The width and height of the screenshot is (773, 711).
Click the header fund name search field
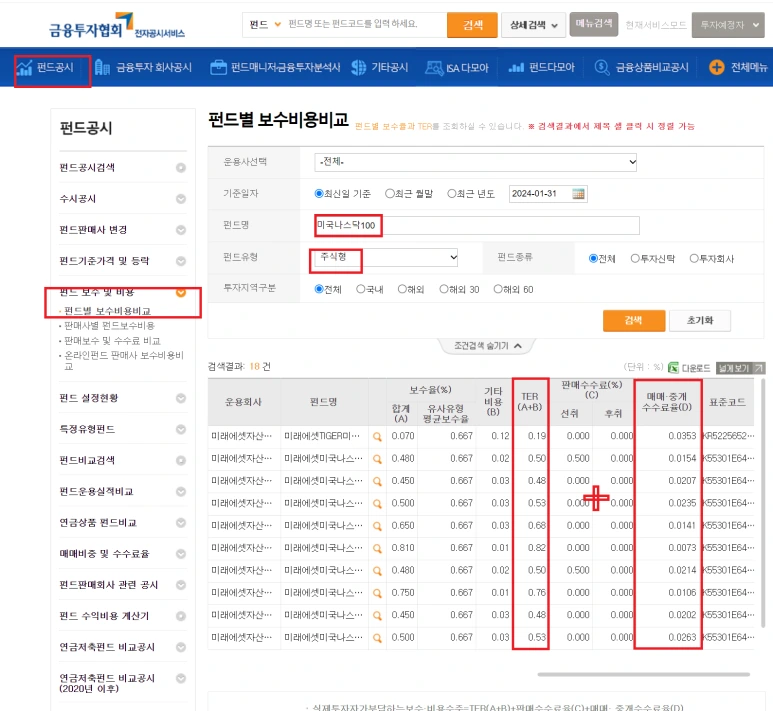tap(365, 24)
